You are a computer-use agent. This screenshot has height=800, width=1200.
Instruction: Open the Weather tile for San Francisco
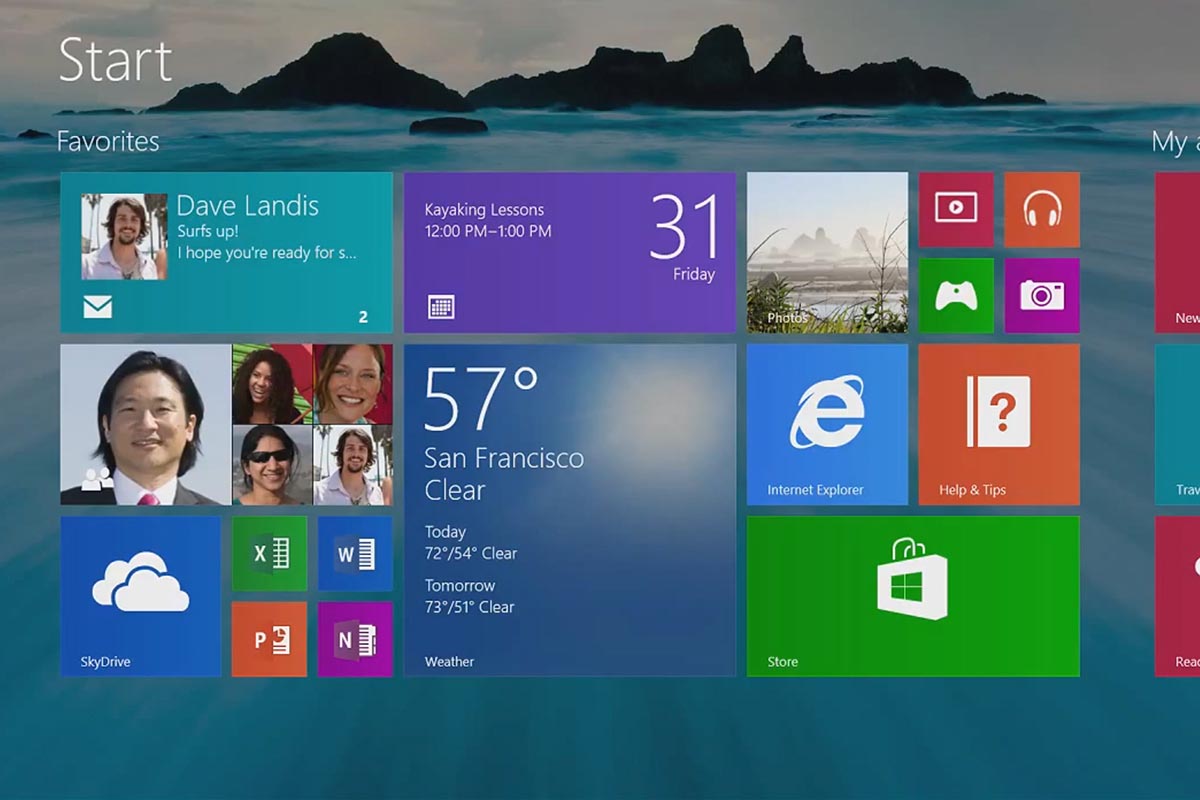(x=569, y=510)
